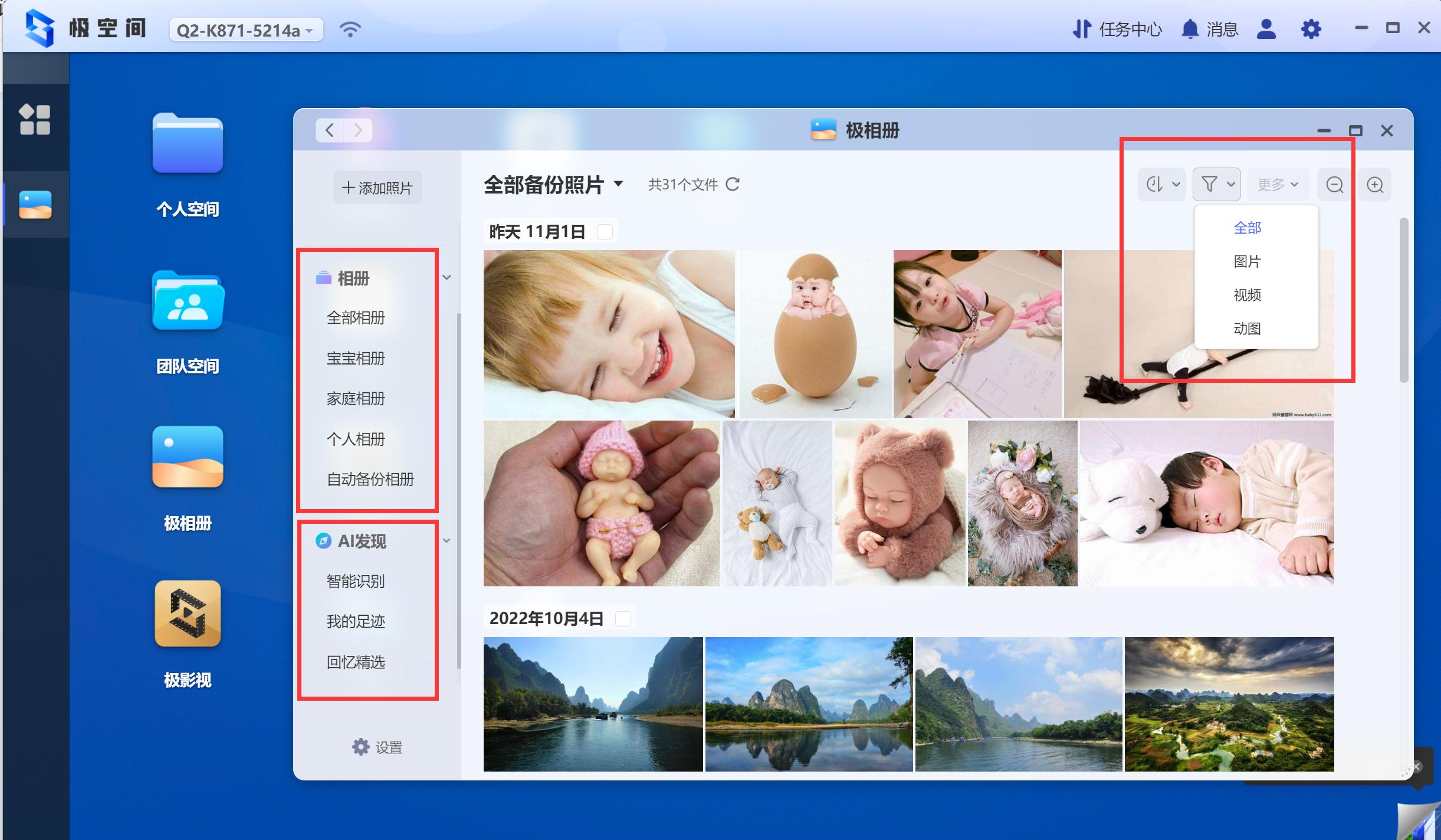Collapse the AI发现 section
This screenshot has width=1441, height=840.
[x=447, y=540]
